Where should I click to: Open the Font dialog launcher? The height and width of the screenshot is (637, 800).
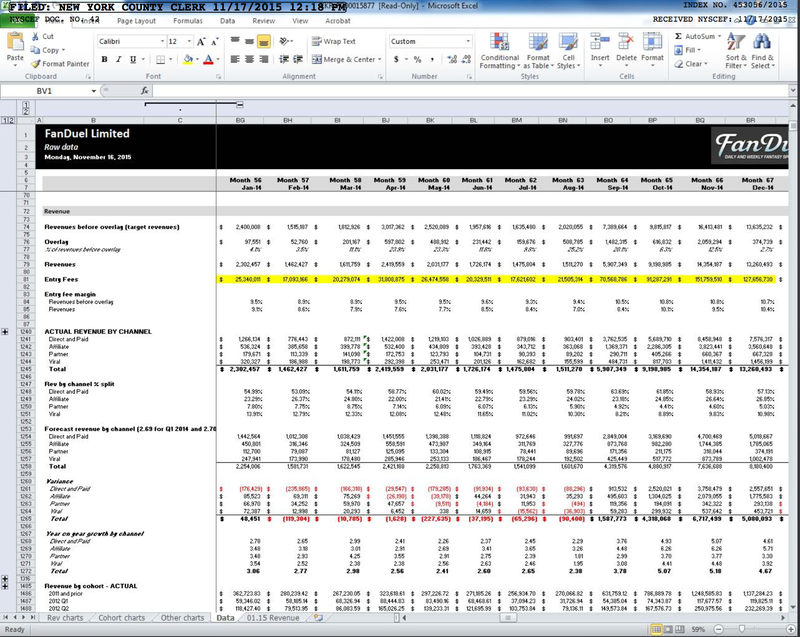coord(218,77)
